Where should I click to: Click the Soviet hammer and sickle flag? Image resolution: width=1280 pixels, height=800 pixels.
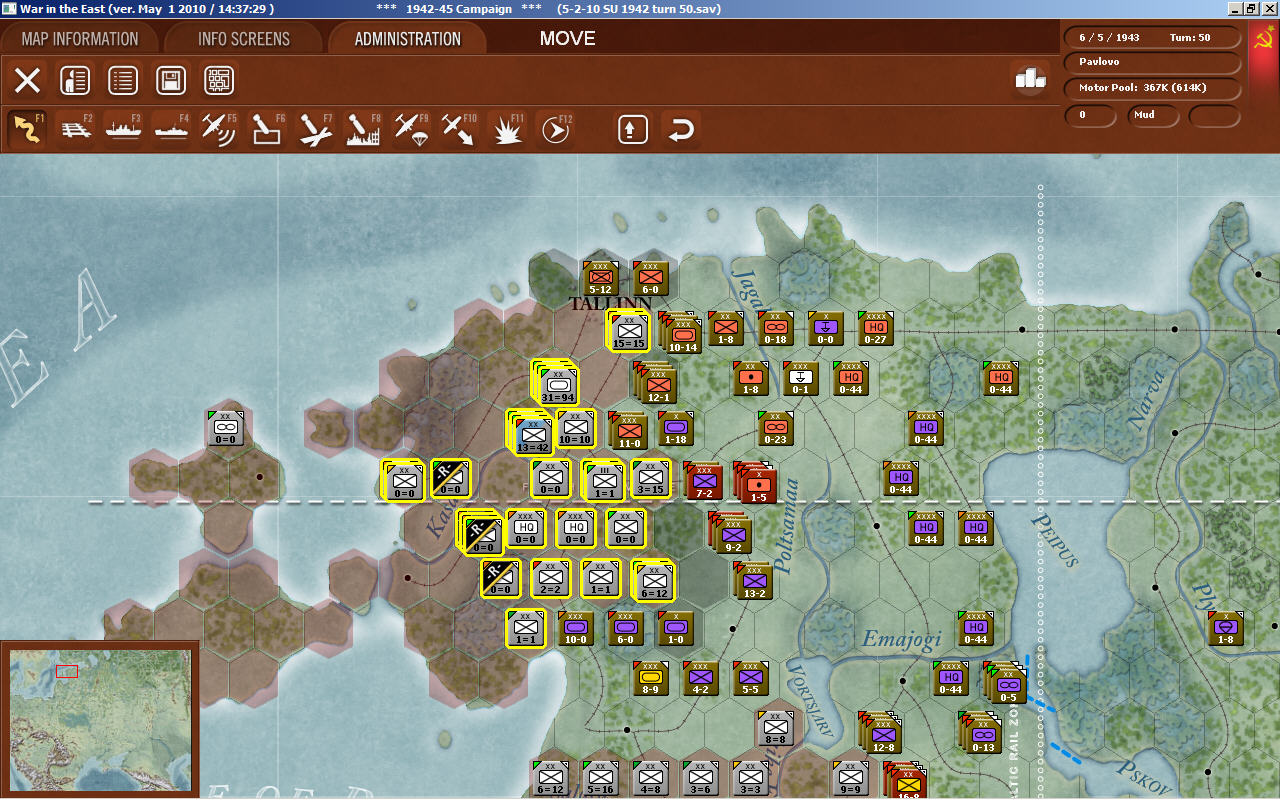coord(1264,40)
